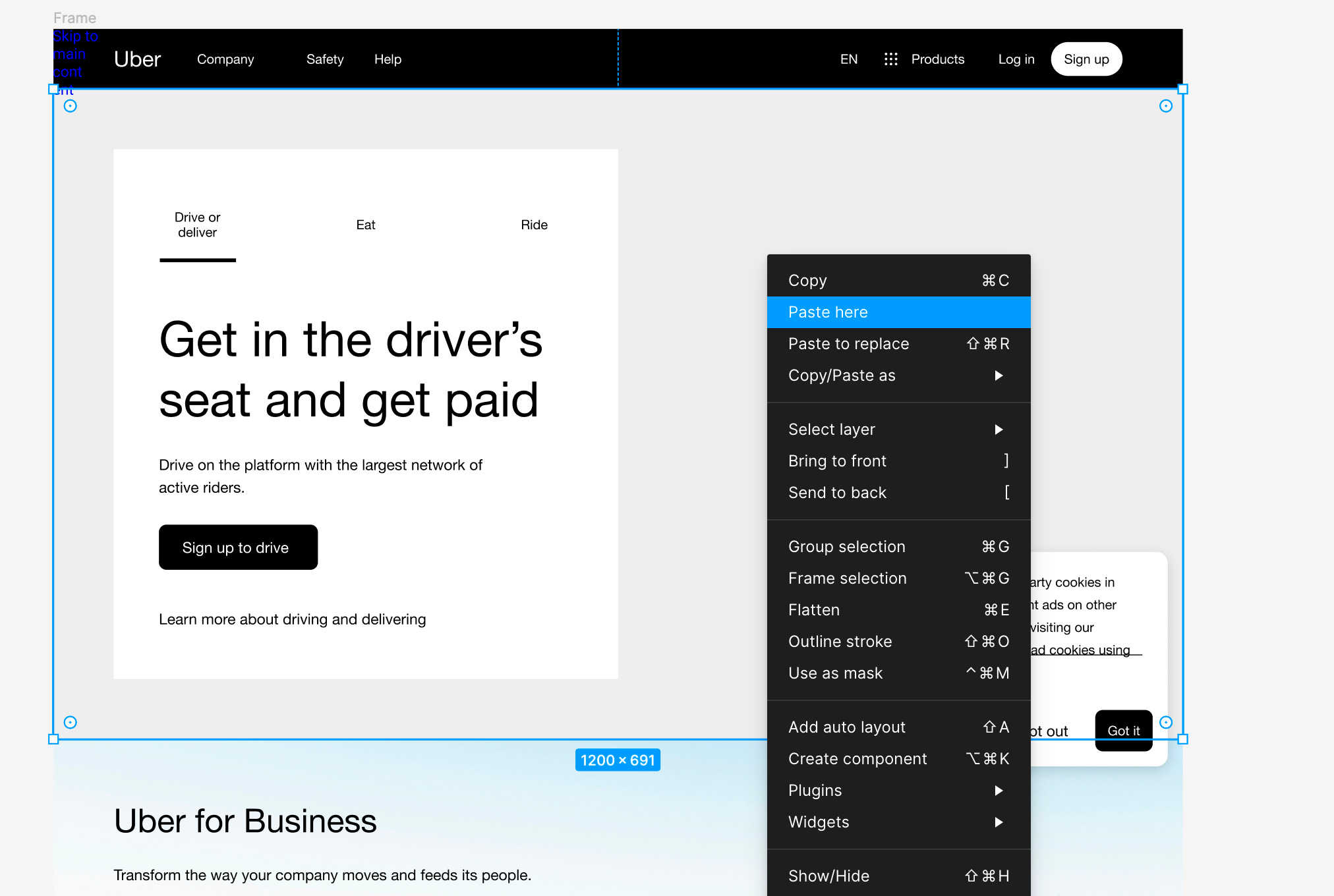Screen dimensions: 1334x896
Task: Click Get in the driver's seat heading
Action: pyautogui.click(x=351, y=370)
